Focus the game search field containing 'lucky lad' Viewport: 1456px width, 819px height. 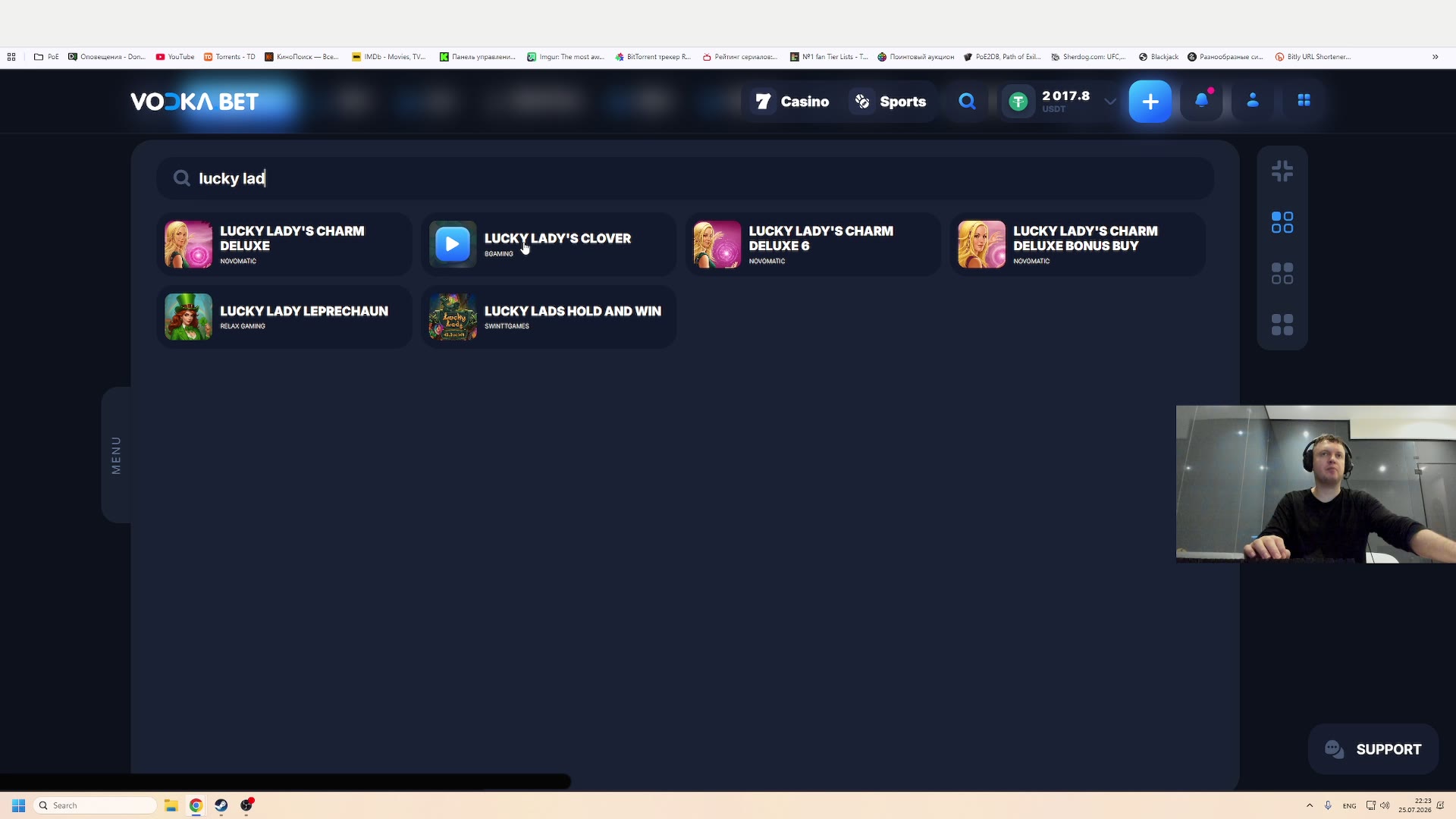[685, 178]
